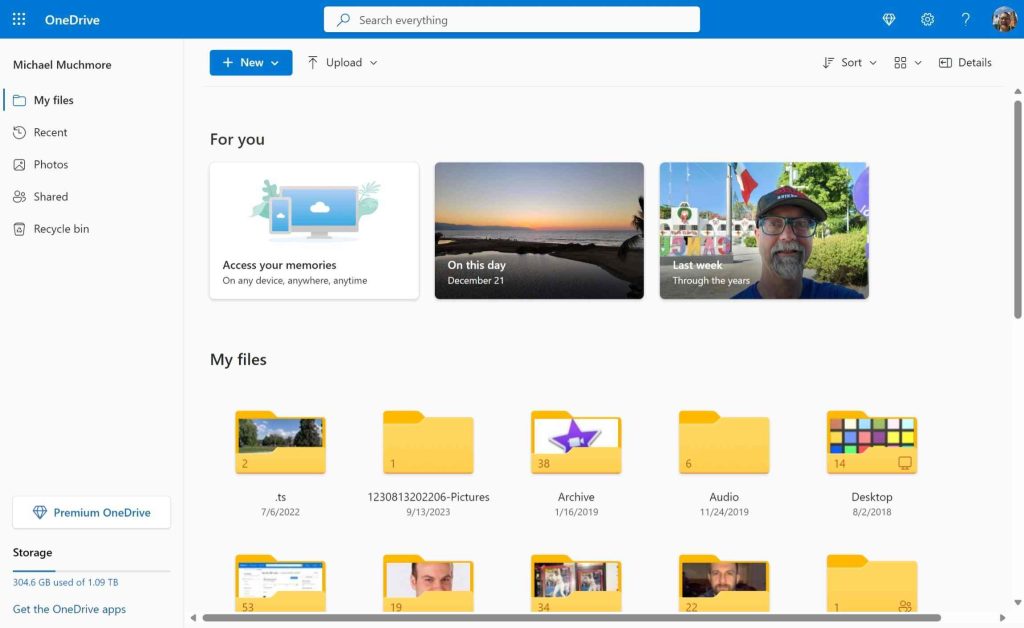Open the account profile picture
The width and height of the screenshot is (1024, 628).
click(1004, 20)
